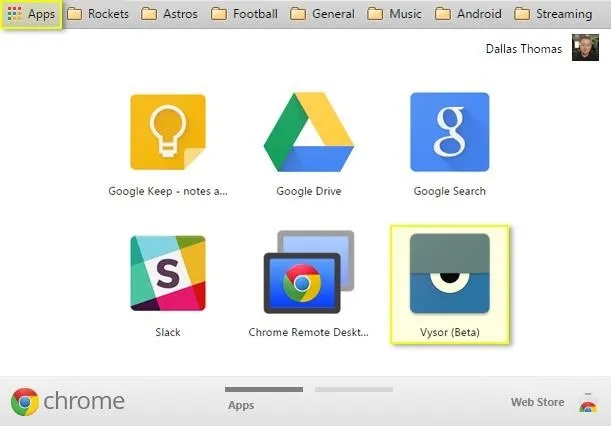Expand the Football bookmark folder
Viewport: 611px width, 426px height.
coord(244,14)
